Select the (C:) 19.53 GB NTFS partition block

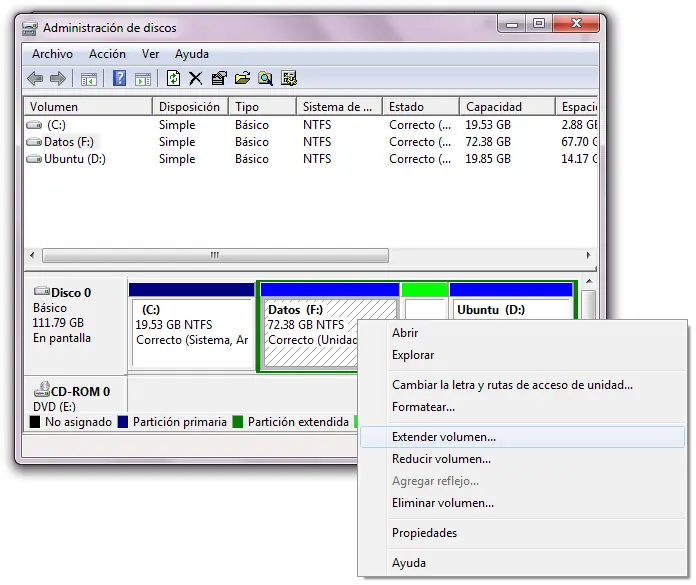click(192, 325)
